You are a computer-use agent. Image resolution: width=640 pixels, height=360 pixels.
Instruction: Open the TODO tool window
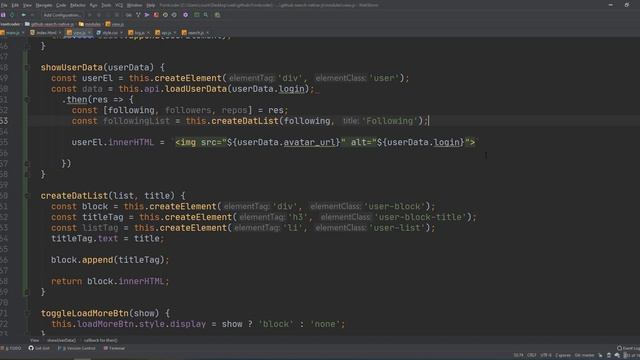pyautogui.click(x=11, y=348)
